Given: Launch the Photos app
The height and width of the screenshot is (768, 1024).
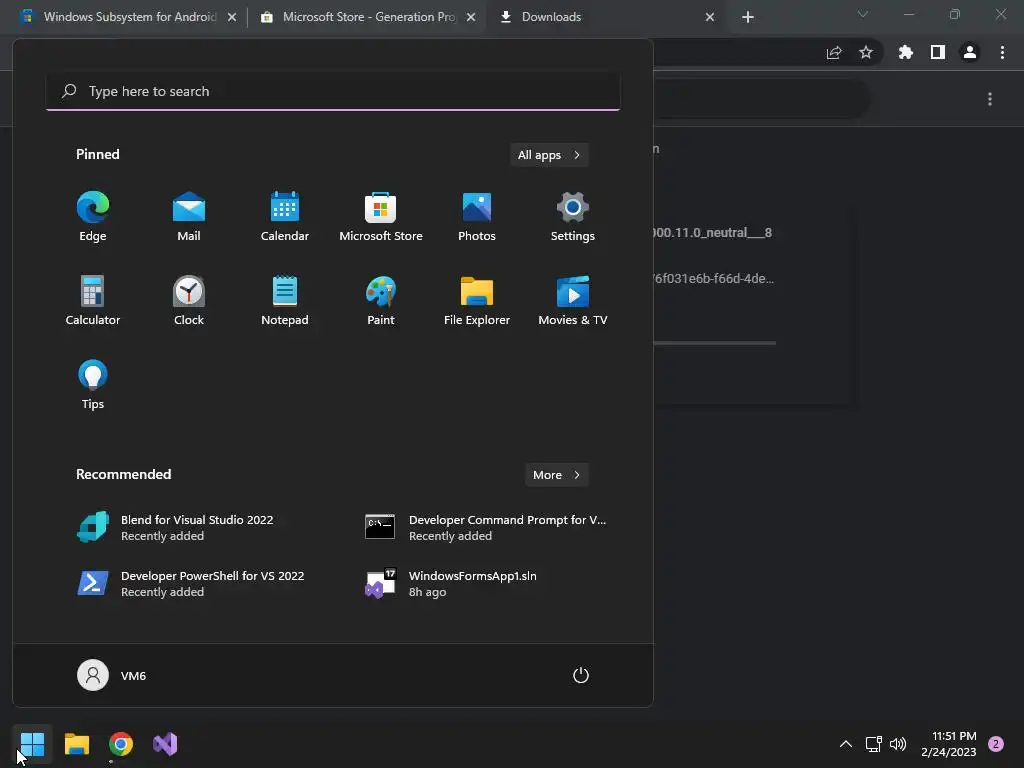Looking at the screenshot, I should [477, 217].
